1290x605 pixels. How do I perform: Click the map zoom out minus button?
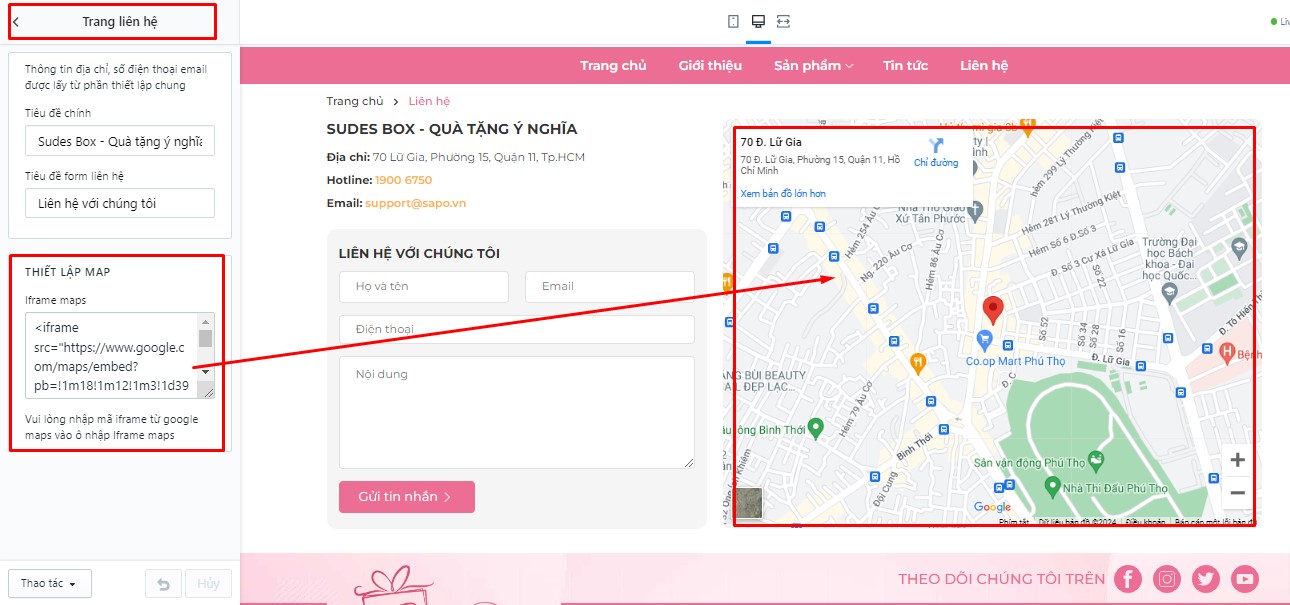1238,493
